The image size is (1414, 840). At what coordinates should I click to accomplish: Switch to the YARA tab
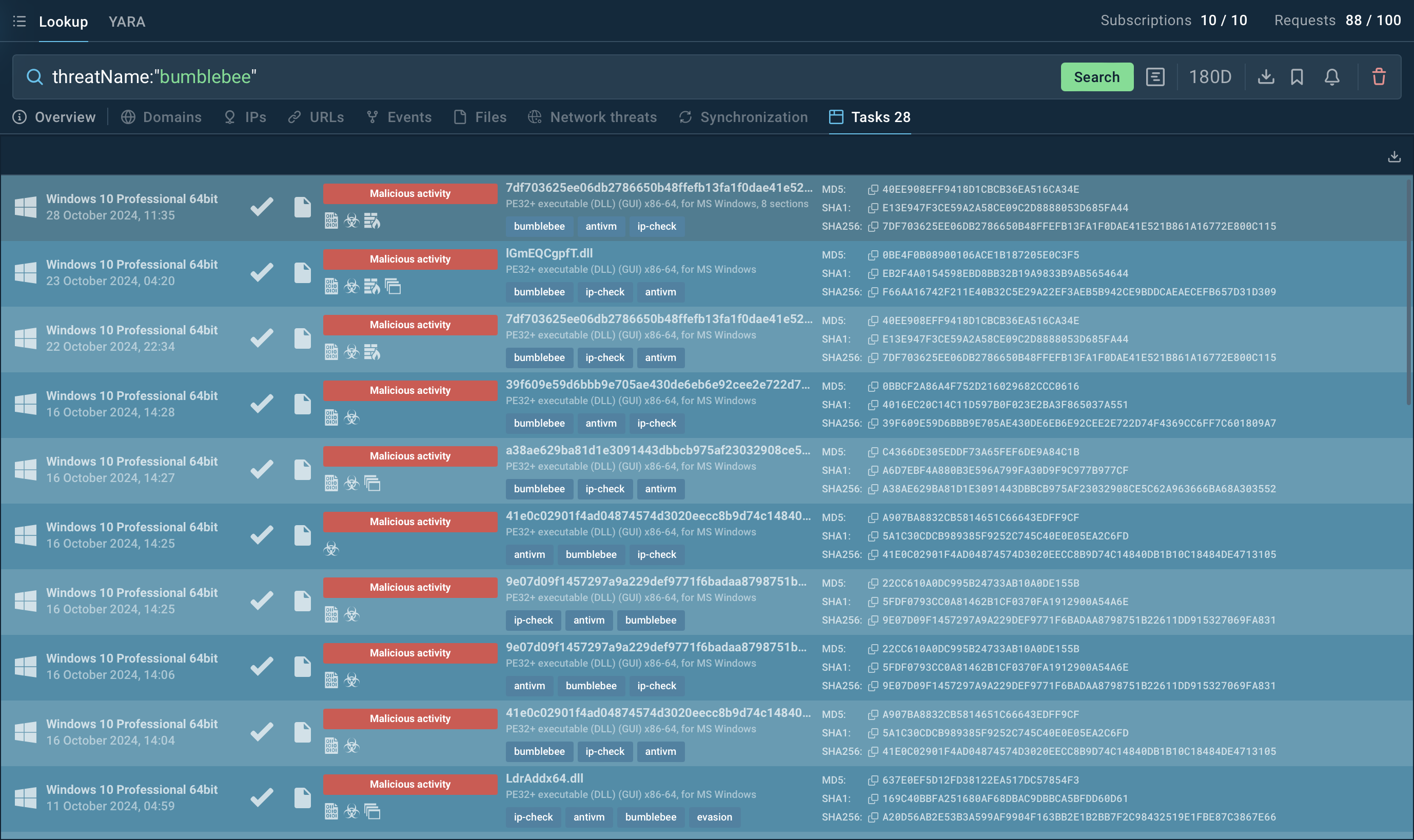point(127,22)
